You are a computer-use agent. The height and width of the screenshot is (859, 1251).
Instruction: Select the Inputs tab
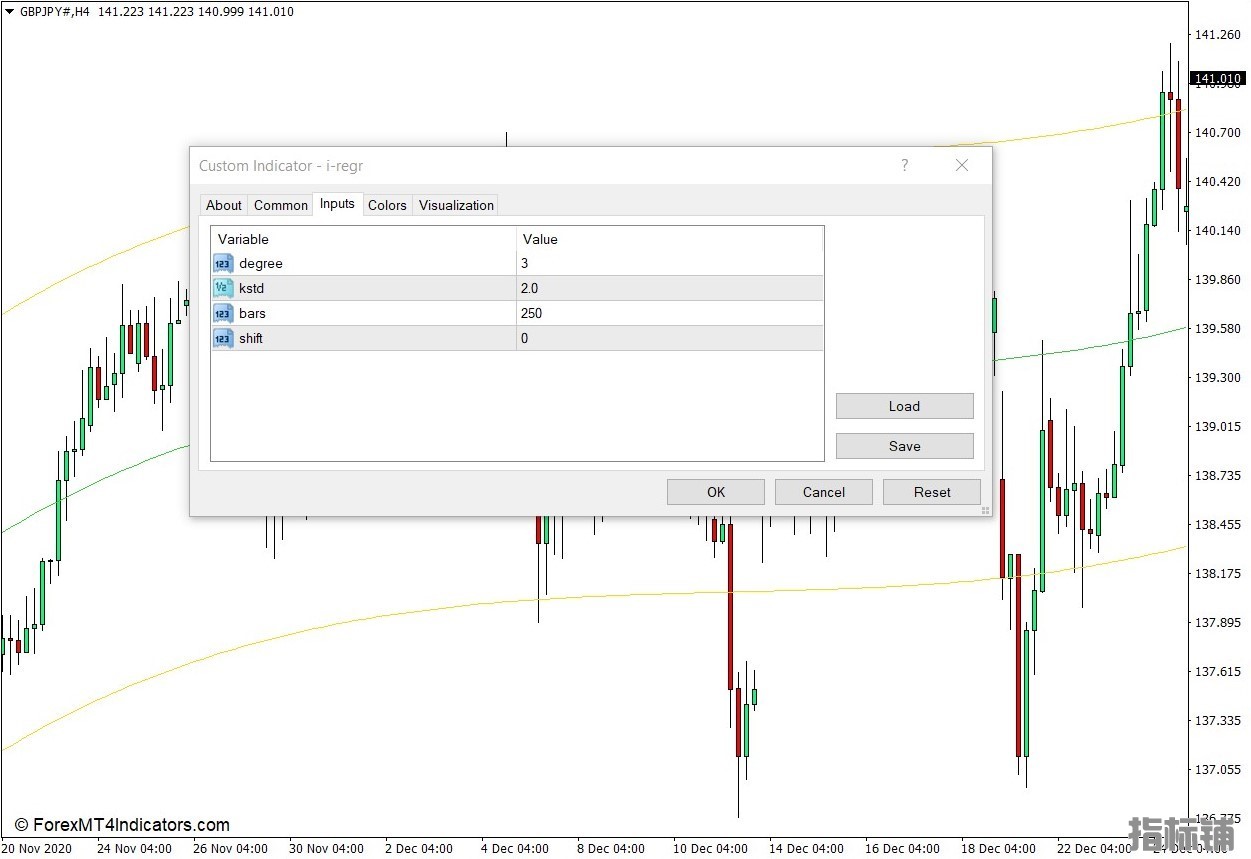(337, 204)
